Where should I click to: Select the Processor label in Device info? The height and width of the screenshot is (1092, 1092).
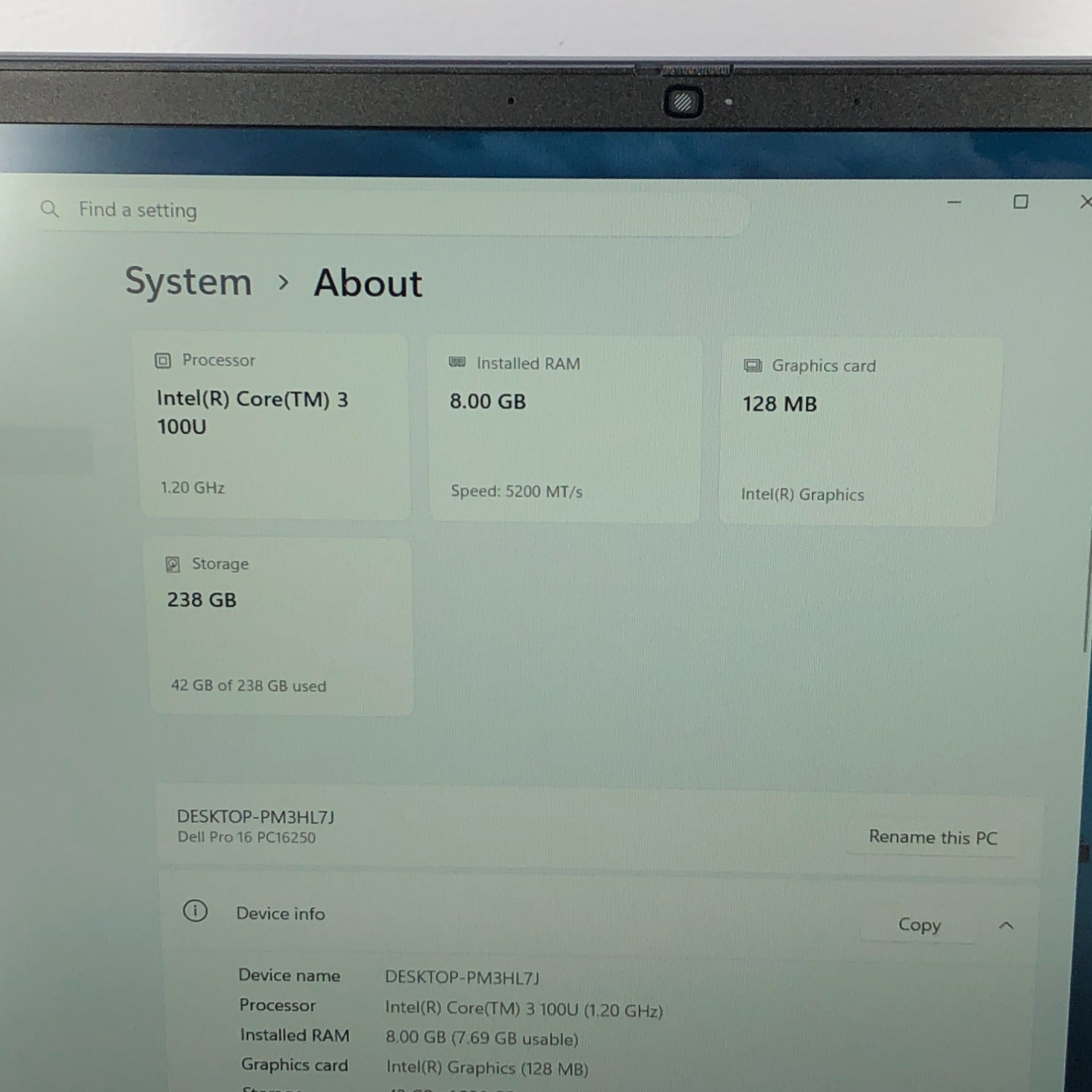tap(277, 1005)
